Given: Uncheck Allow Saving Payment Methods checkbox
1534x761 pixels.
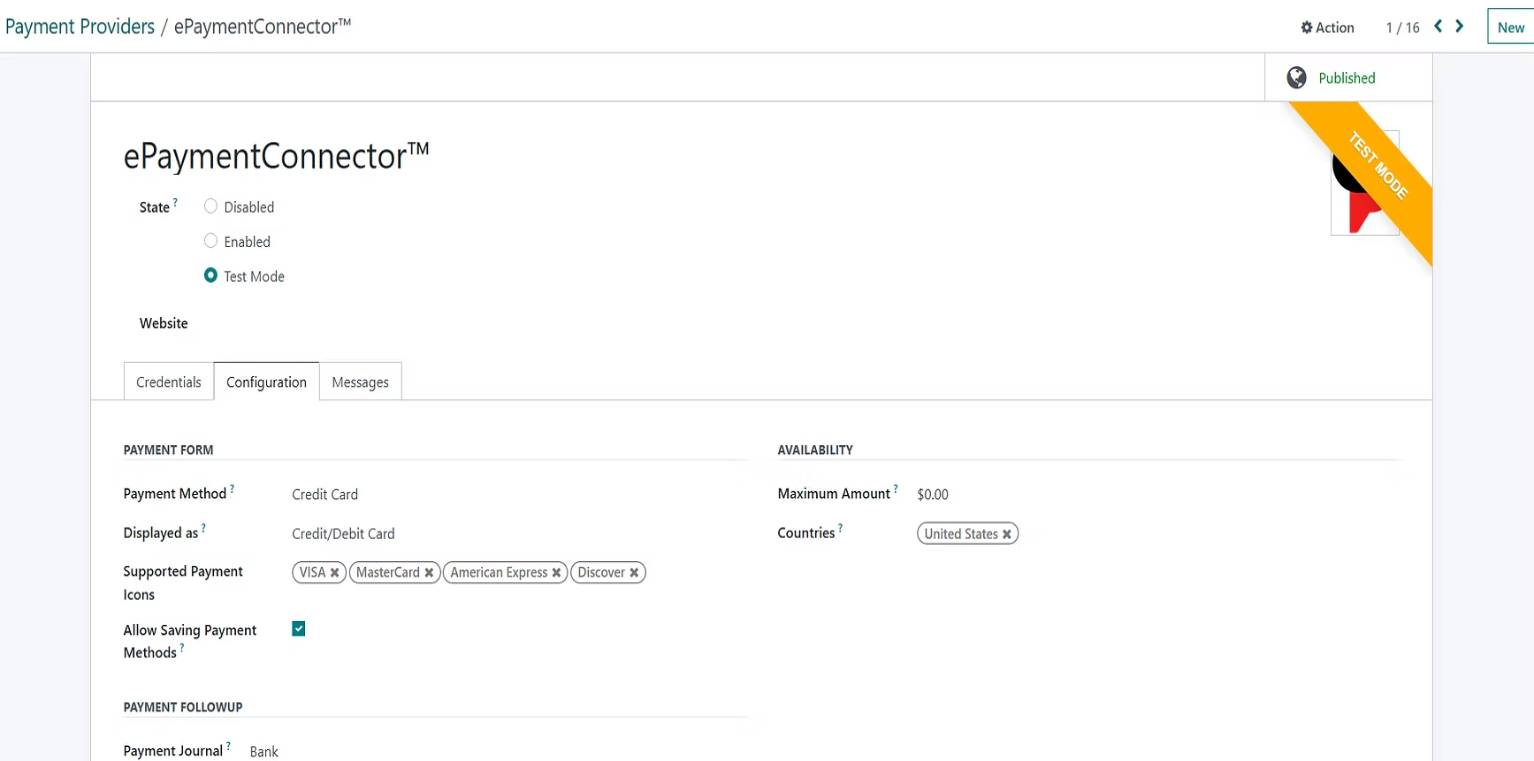Looking at the screenshot, I should point(298,629).
